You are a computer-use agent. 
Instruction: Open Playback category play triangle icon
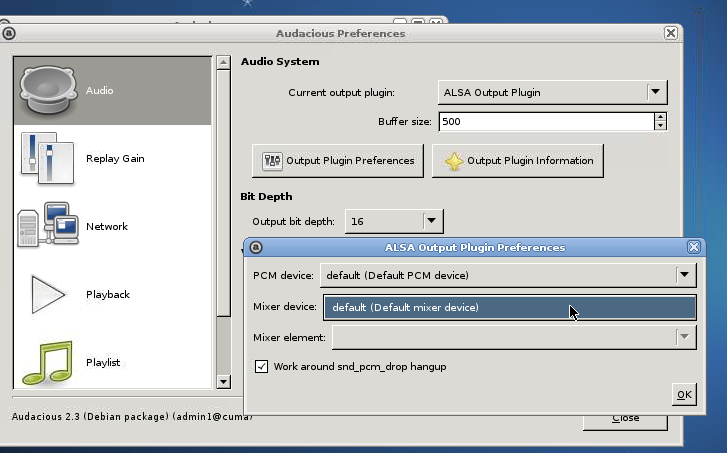pos(48,294)
